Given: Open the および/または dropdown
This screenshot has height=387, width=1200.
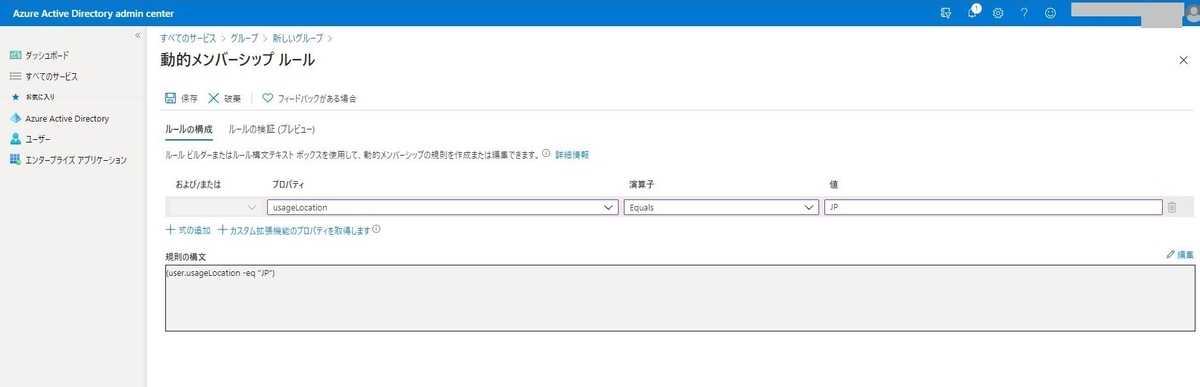Looking at the screenshot, I should [x=215, y=207].
